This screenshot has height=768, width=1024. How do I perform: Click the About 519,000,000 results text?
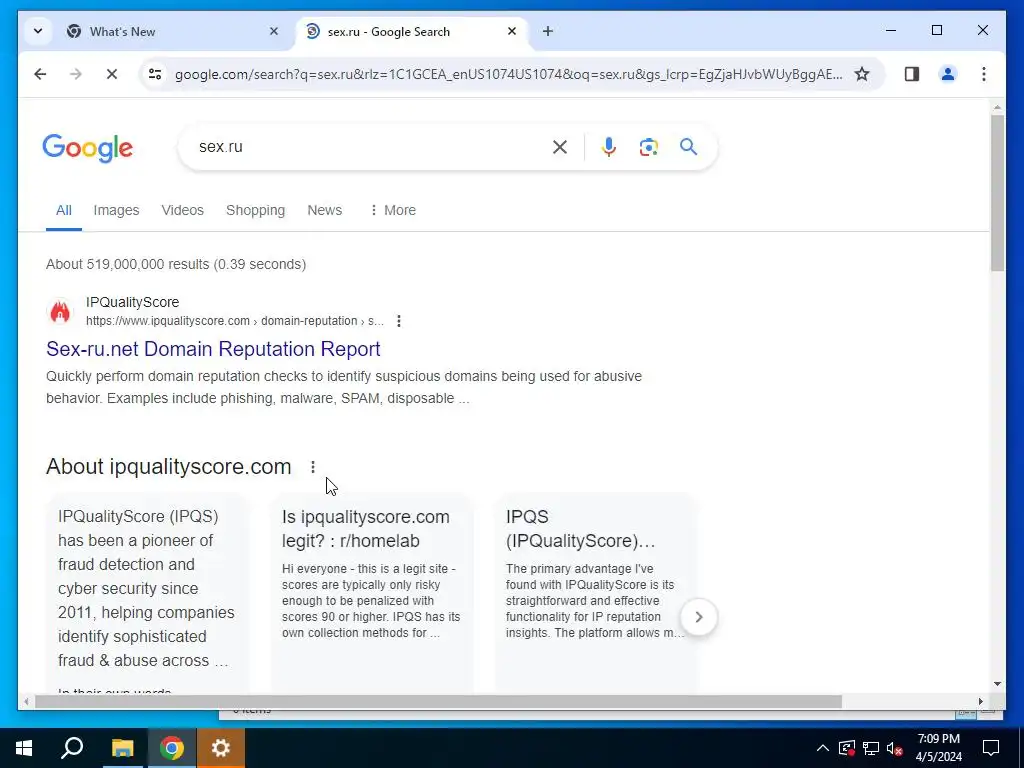[x=176, y=264]
